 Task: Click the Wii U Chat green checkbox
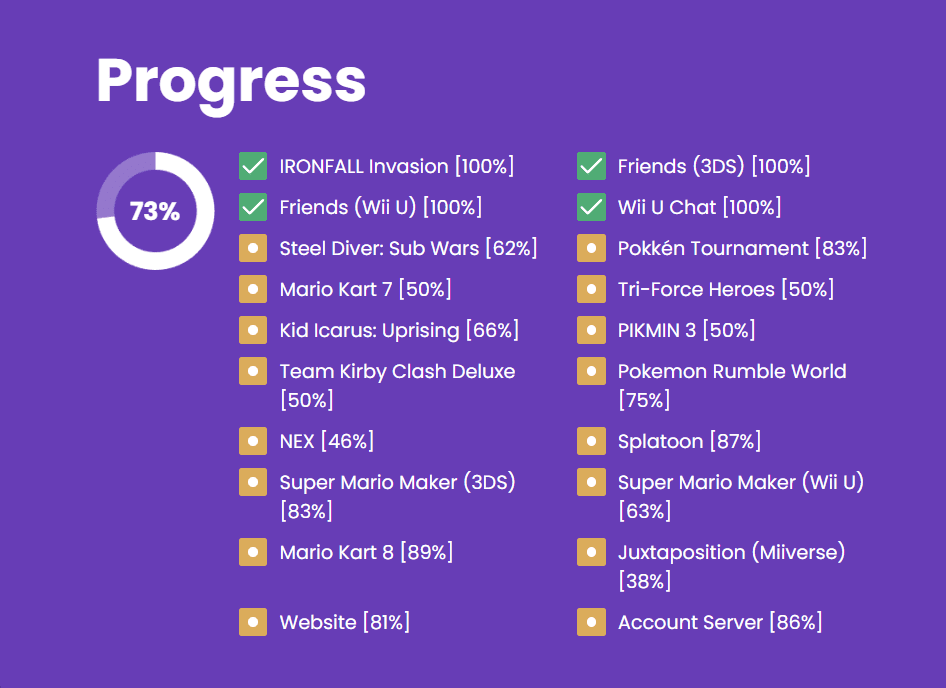(x=591, y=207)
